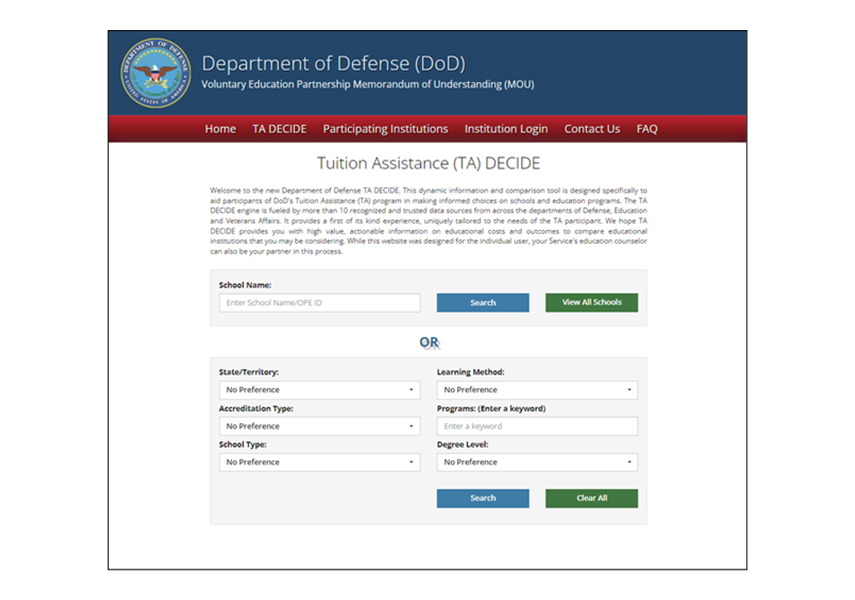Click the Voluntary Education Partnership MOU subtitle
The height and width of the screenshot is (600, 855).
click(368, 85)
